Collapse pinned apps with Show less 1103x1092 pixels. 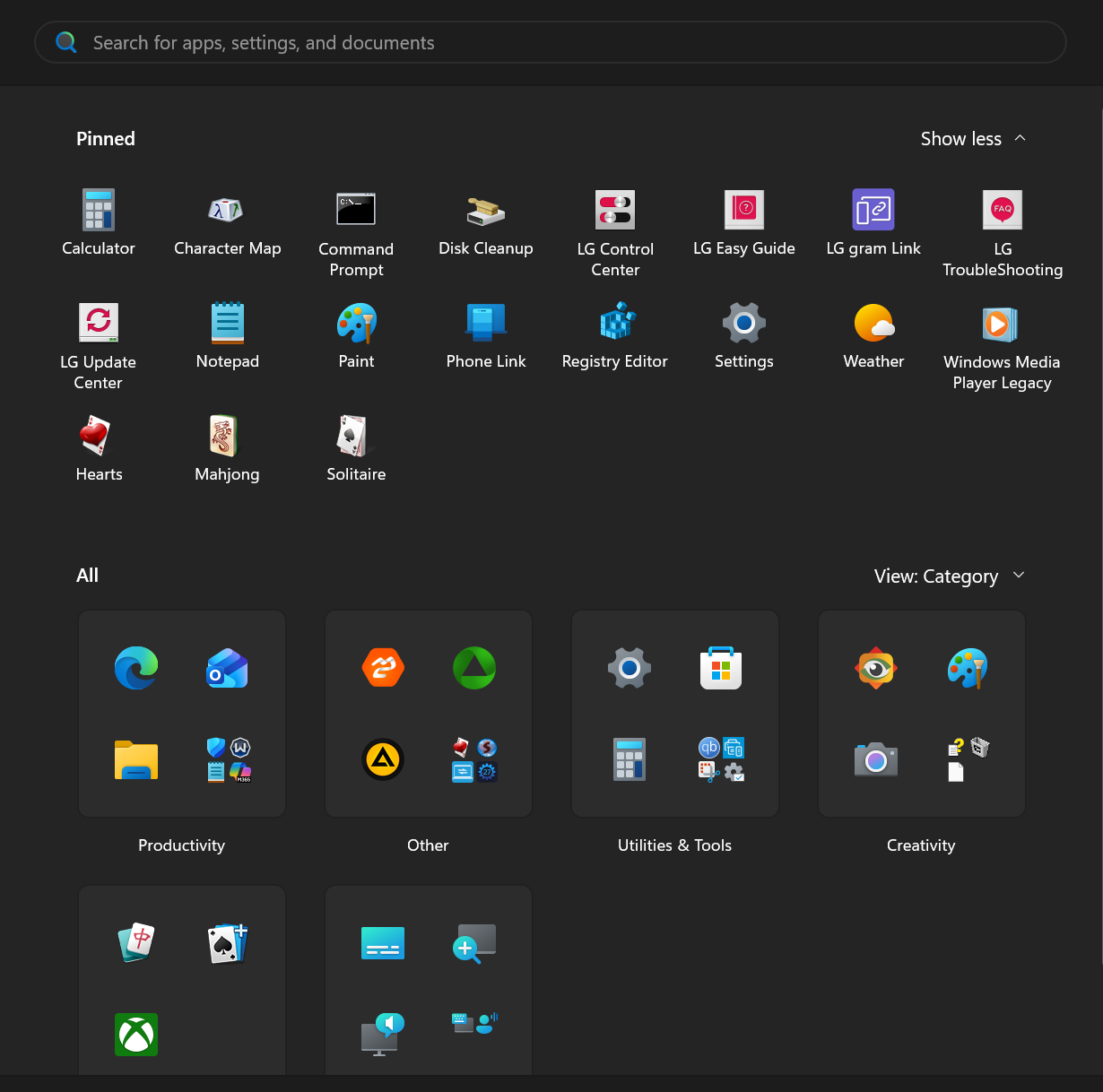pyautogui.click(x=973, y=139)
